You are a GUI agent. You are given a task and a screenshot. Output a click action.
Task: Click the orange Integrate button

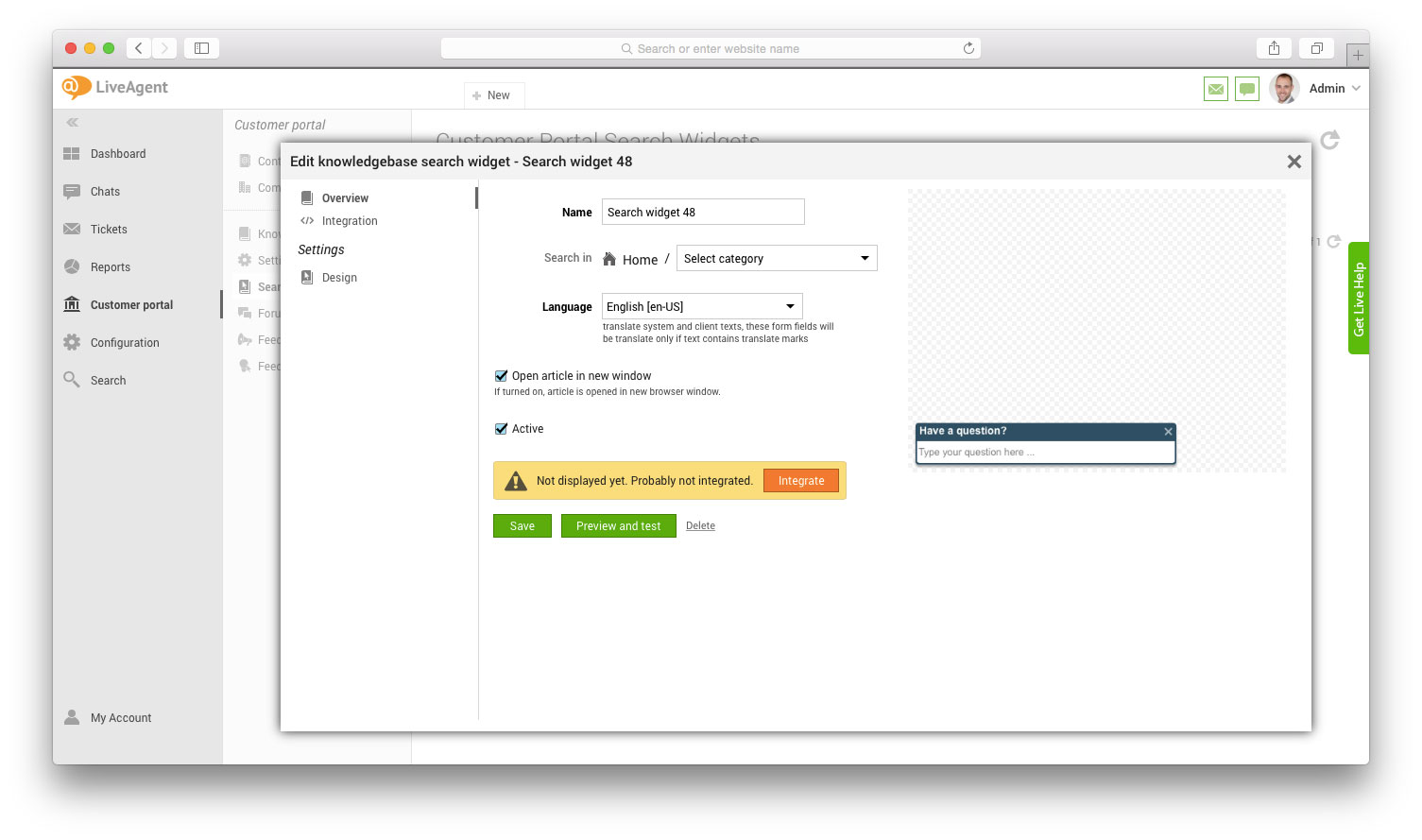(x=801, y=480)
